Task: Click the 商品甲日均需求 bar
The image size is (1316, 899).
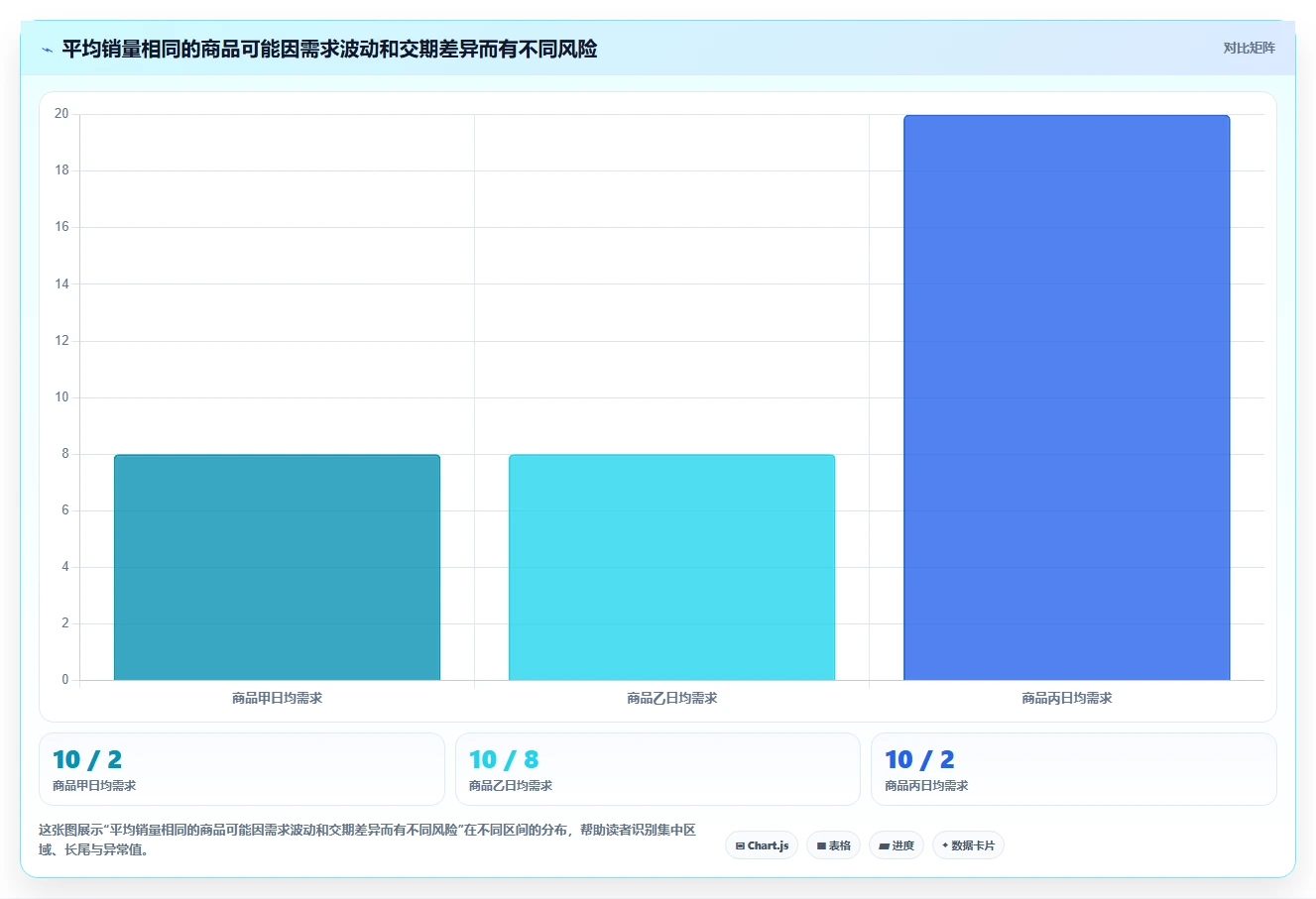Action: point(277,567)
